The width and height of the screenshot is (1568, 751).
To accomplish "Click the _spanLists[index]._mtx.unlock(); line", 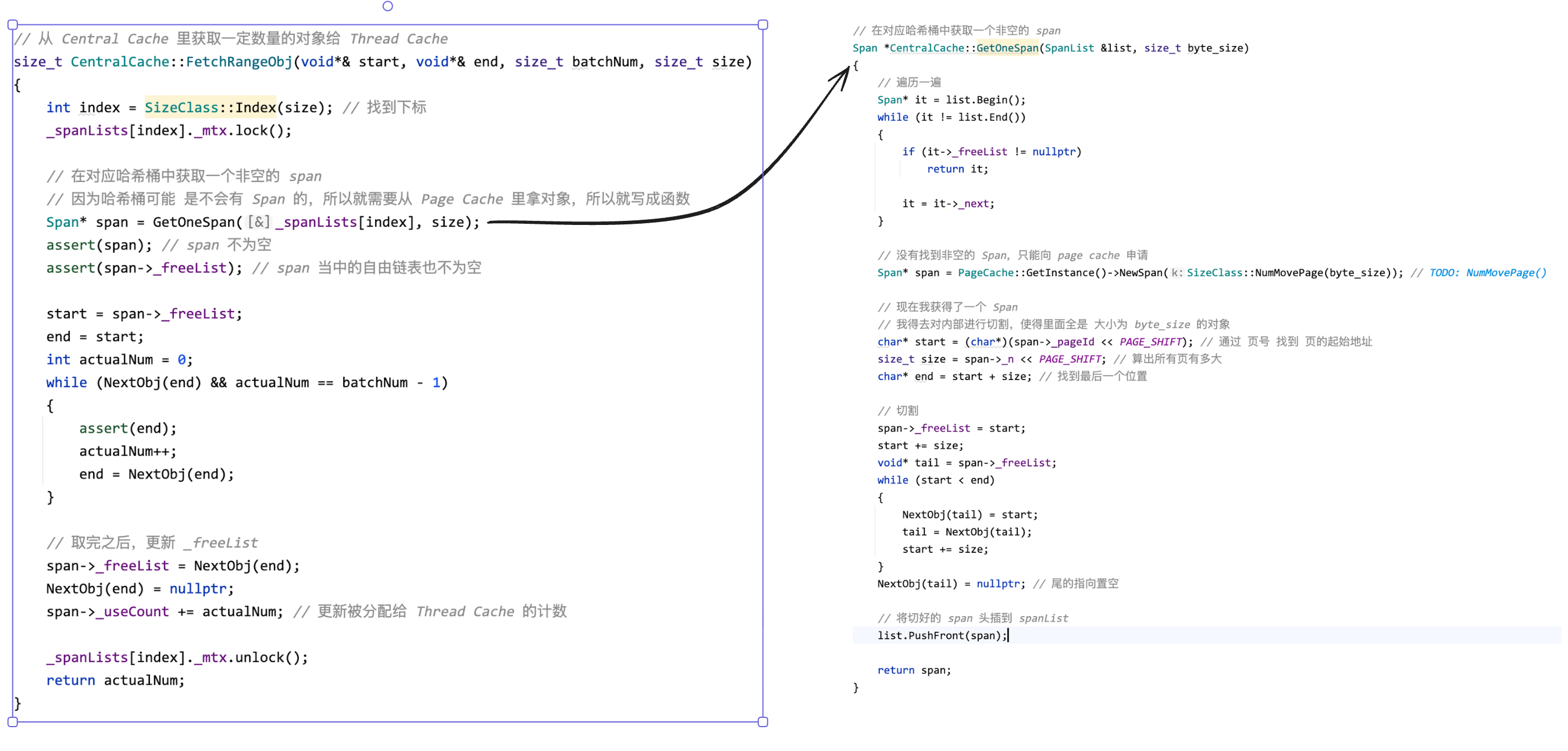I will click(x=177, y=657).
